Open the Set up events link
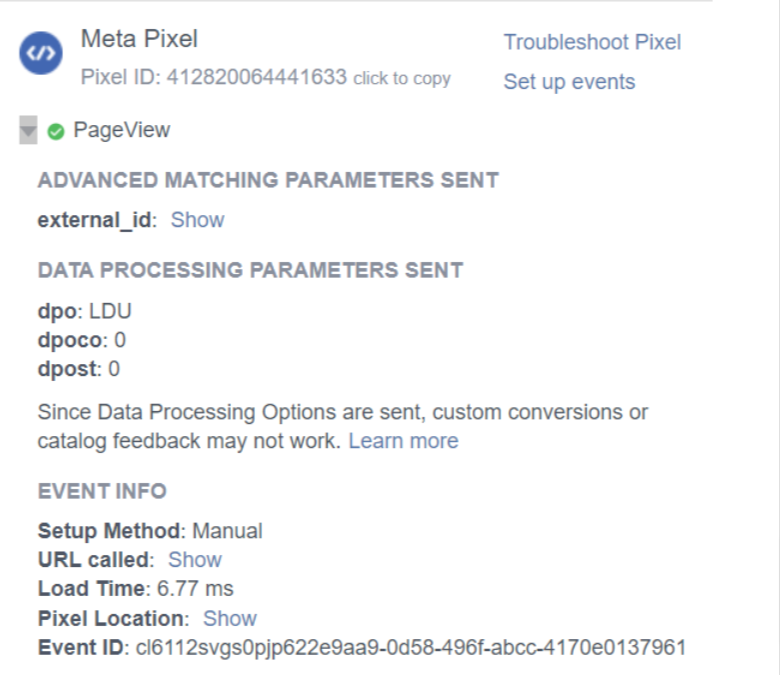The image size is (780, 675). [569, 82]
